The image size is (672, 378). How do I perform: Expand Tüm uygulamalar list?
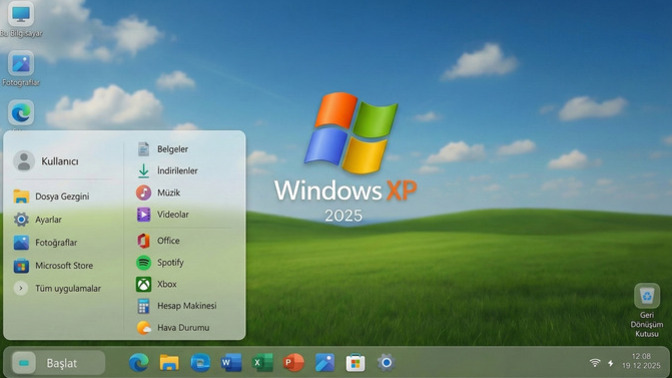click(57, 288)
